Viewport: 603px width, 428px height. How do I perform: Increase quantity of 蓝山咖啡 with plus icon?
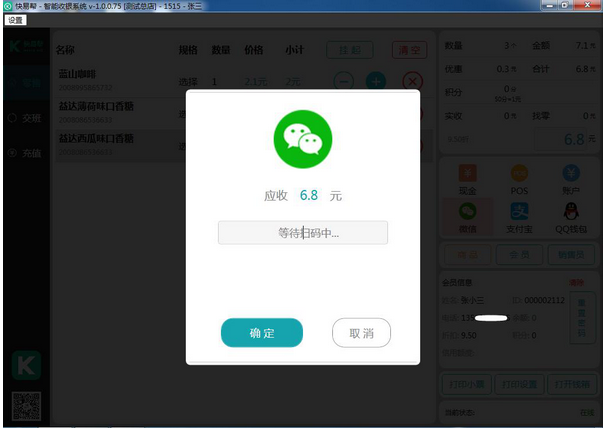click(376, 81)
